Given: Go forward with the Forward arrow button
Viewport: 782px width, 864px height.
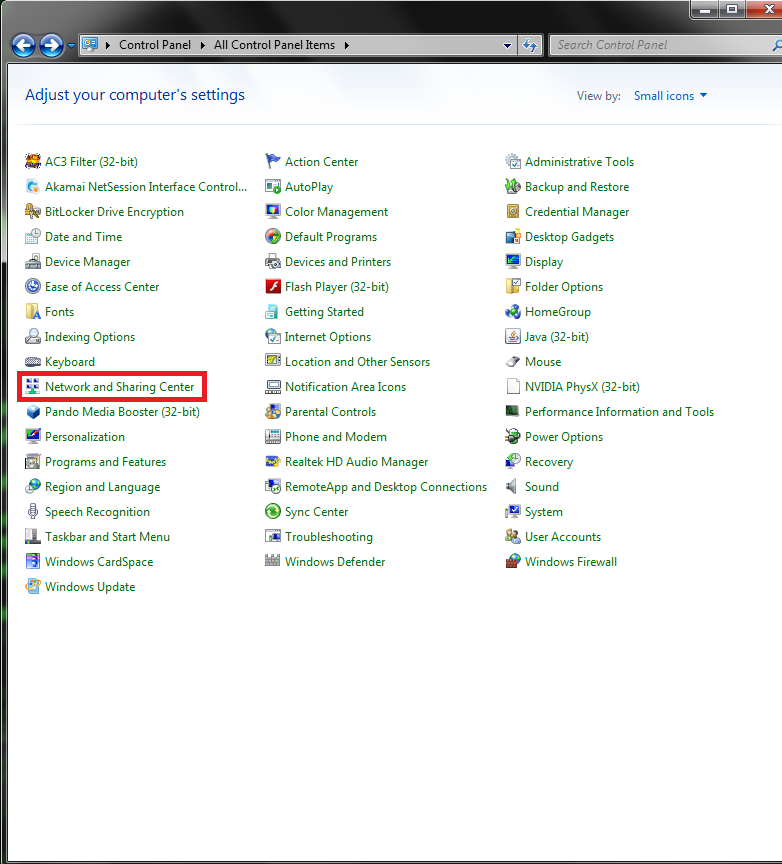Looking at the screenshot, I should click(x=52, y=46).
